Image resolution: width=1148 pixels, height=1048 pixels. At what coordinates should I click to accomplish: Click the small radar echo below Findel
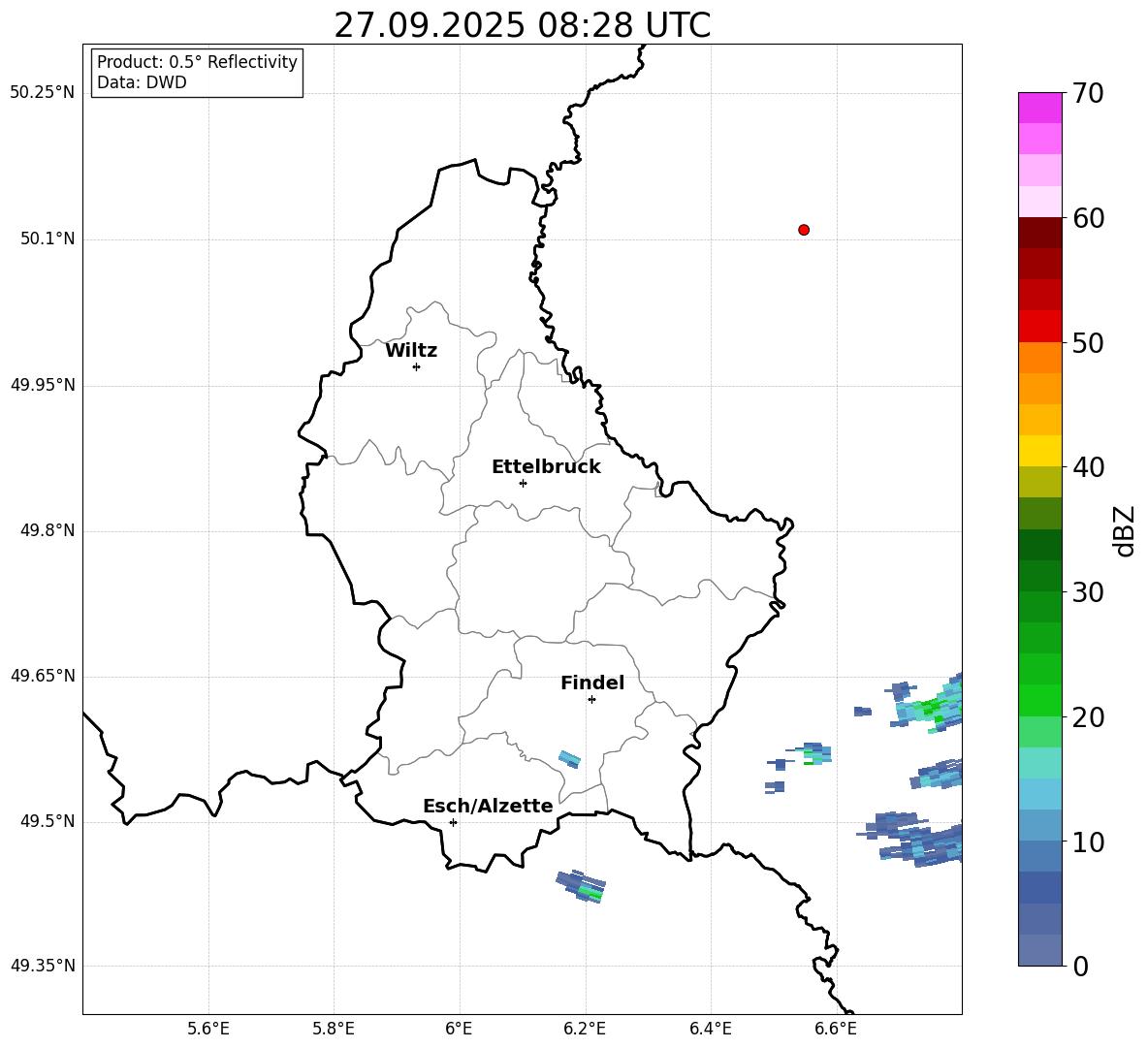[569, 759]
